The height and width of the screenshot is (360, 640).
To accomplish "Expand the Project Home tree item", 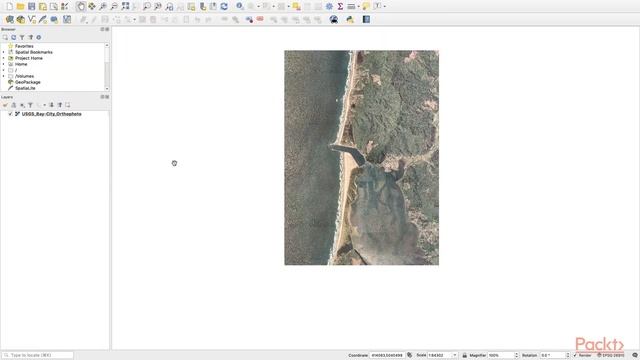I will [x=4, y=58].
